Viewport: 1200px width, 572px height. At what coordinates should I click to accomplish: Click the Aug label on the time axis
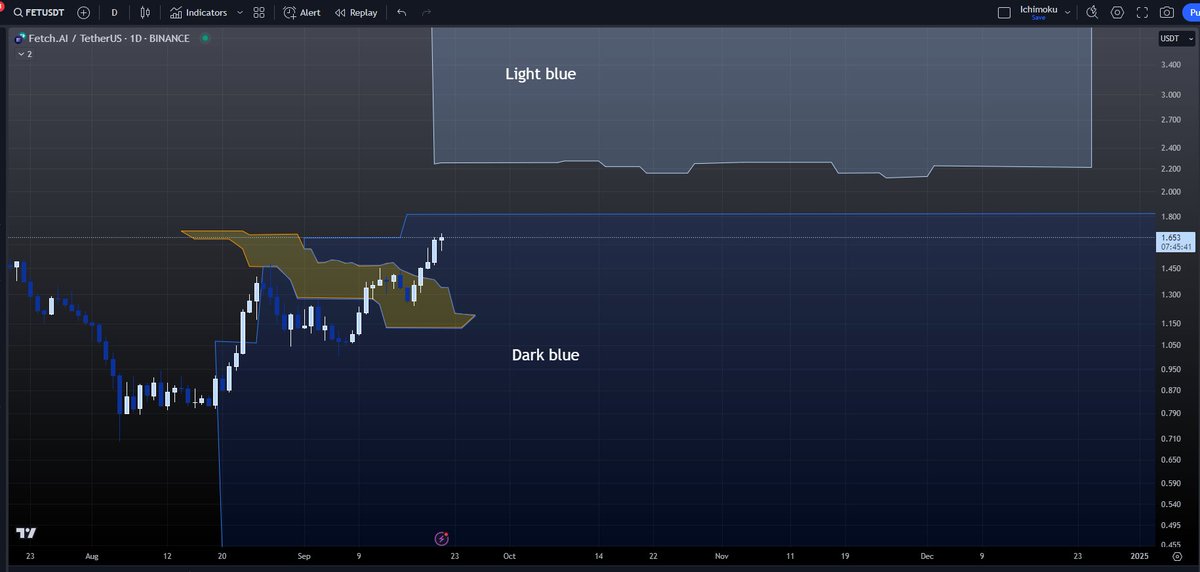click(93, 554)
